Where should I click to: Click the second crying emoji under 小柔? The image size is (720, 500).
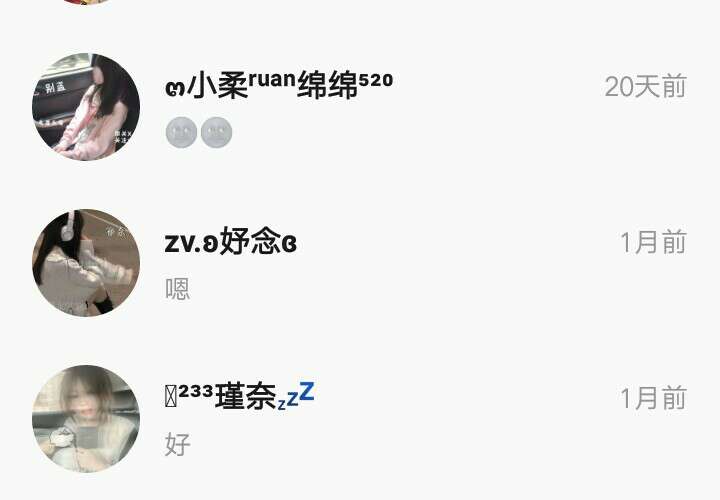click(216, 132)
